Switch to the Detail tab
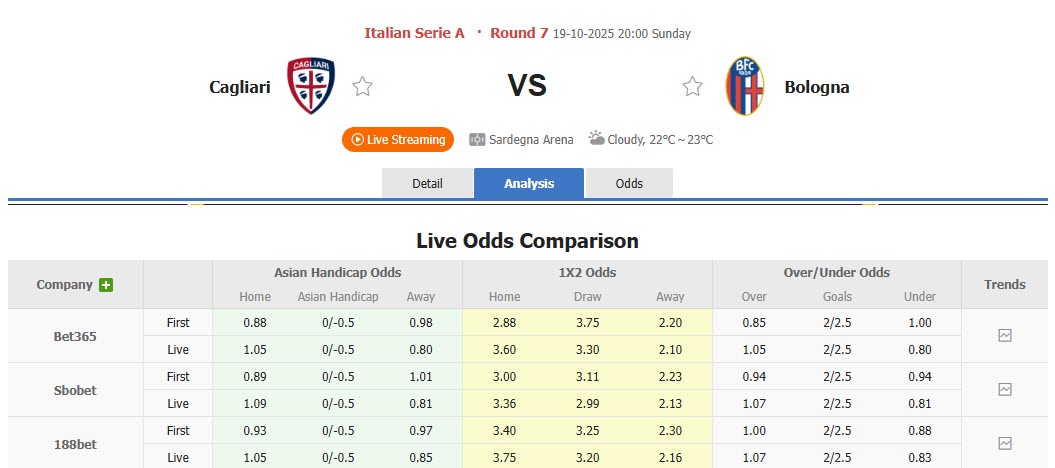 427,183
